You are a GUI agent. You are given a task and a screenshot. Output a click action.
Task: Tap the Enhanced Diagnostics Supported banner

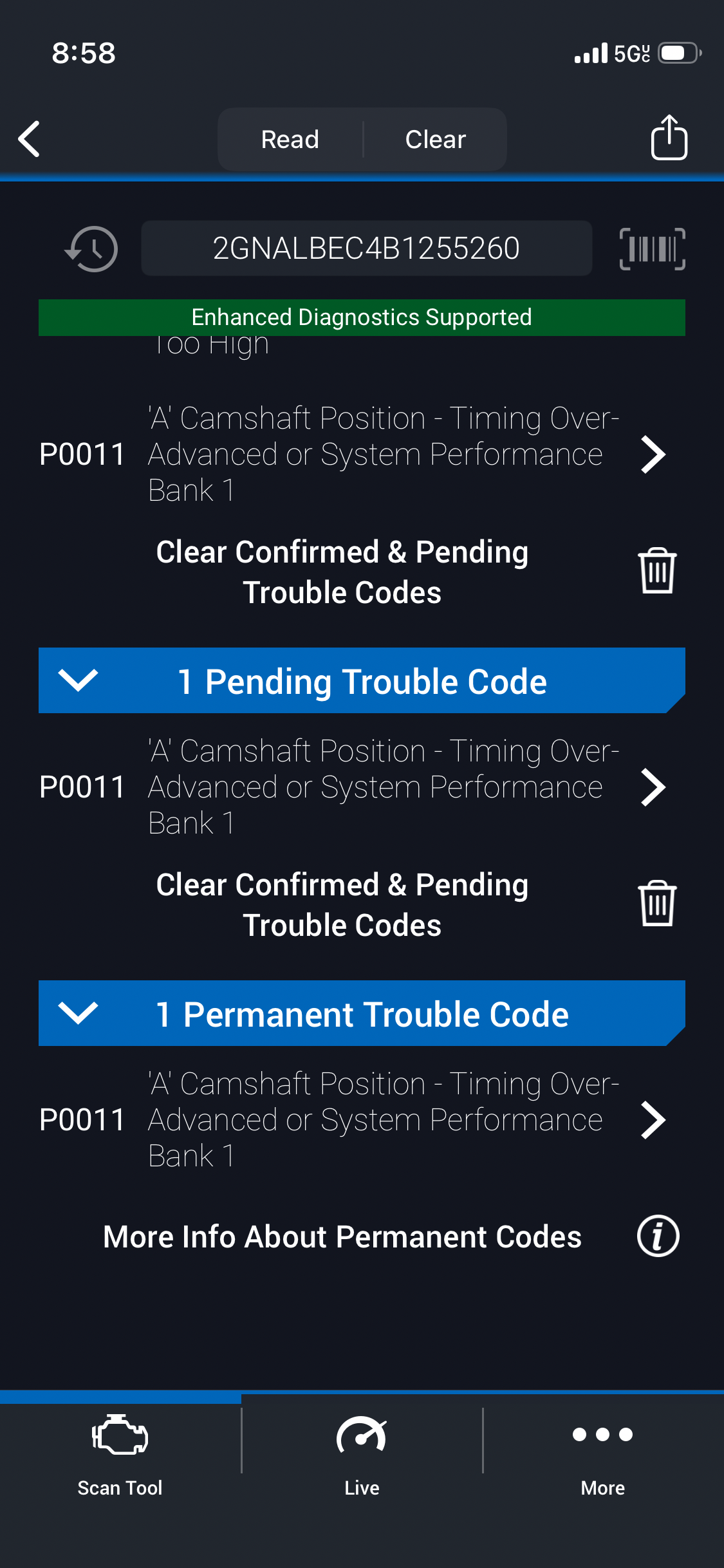coord(362,317)
